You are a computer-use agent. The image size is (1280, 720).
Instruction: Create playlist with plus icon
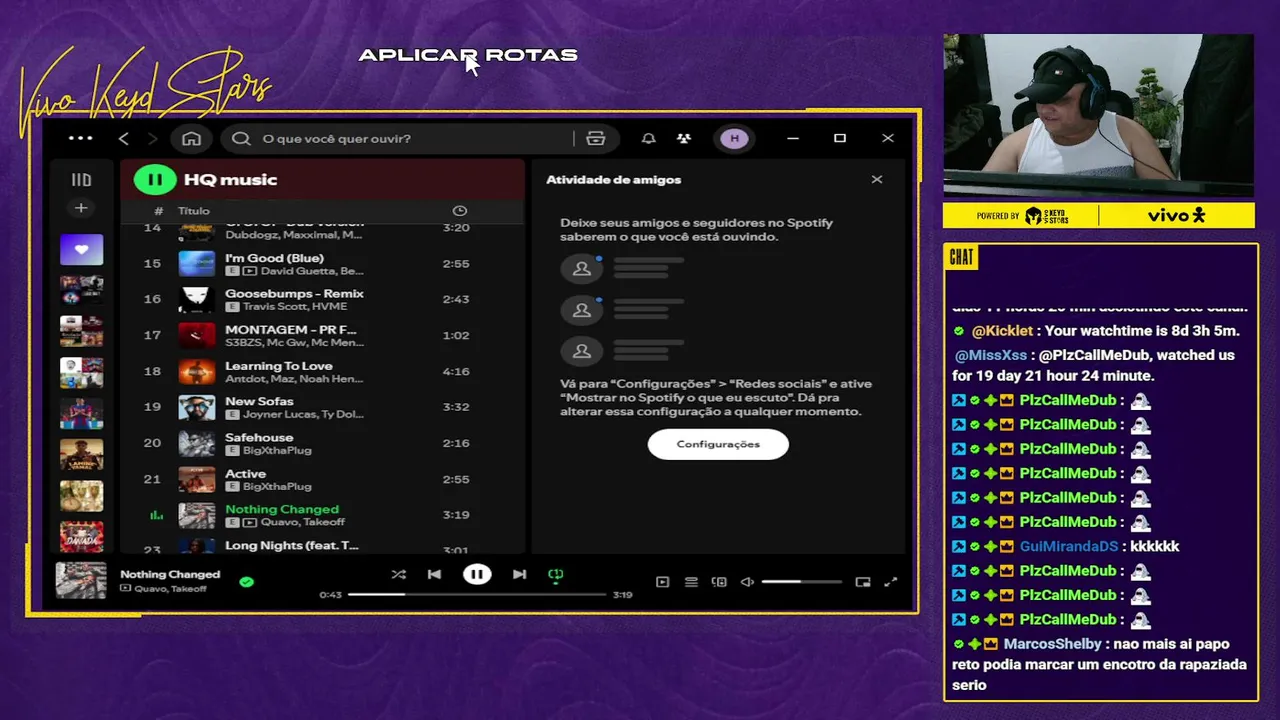click(x=81, y=208)
